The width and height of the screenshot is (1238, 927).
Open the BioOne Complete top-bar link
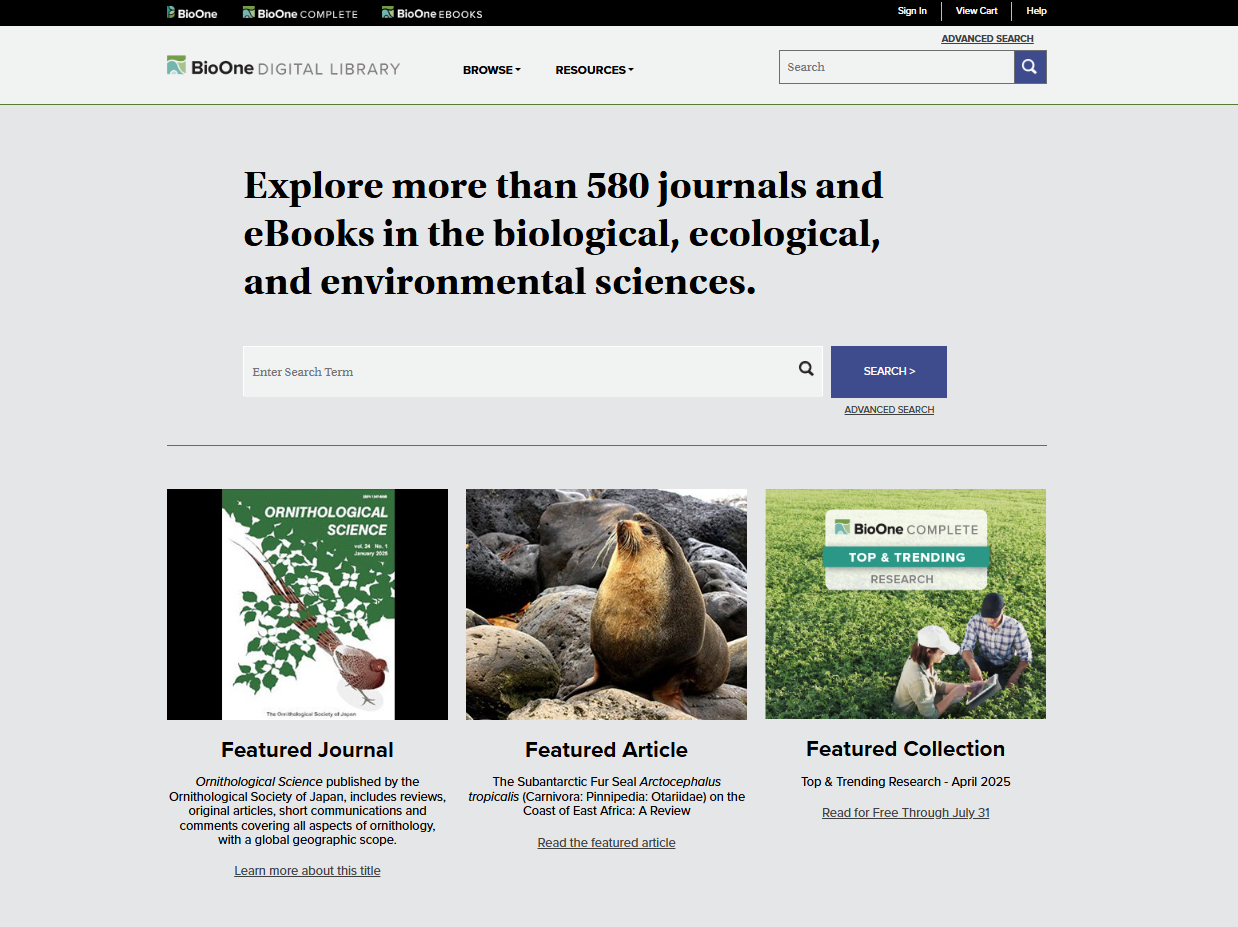click(300, 13)
